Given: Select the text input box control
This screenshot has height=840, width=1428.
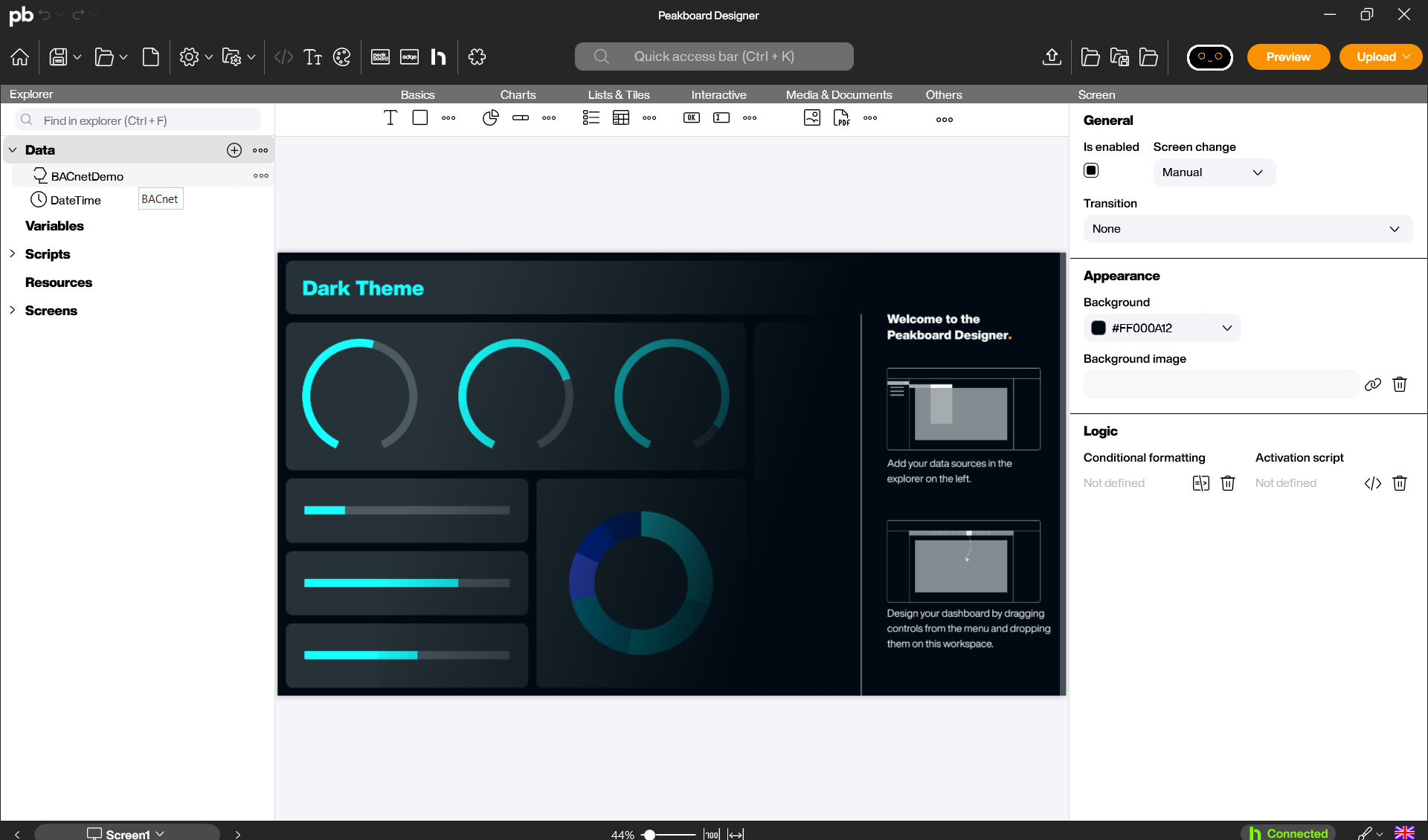Looking at the screenshot, I should click(x=721, y=118).
